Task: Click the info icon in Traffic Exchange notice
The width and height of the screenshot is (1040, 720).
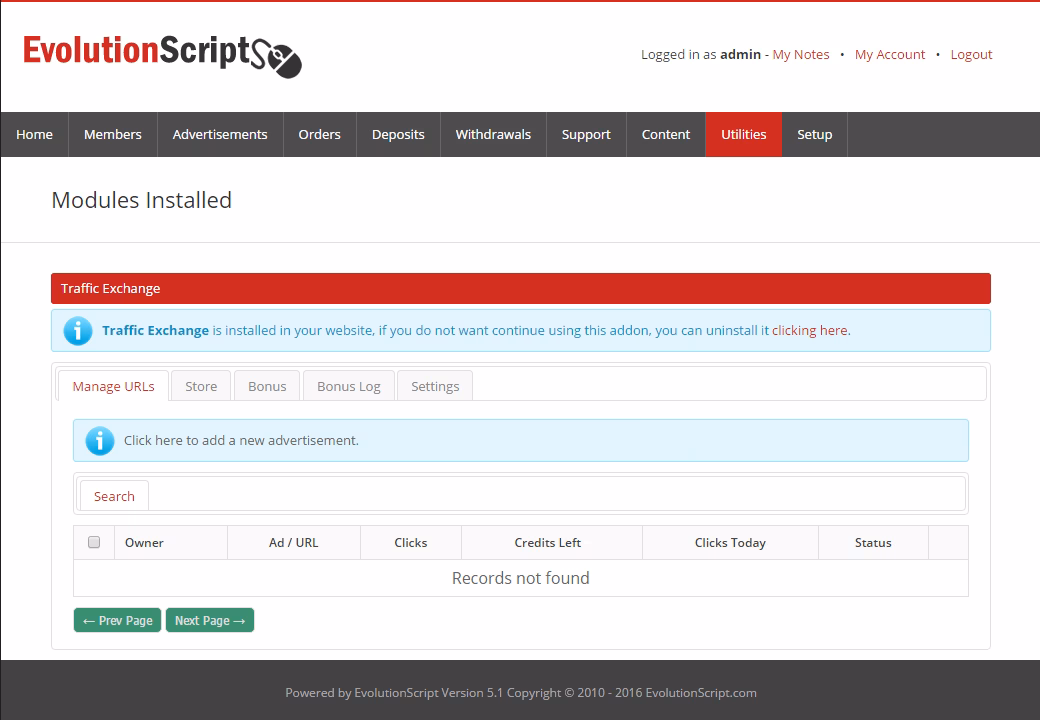Action: point(78,331)
